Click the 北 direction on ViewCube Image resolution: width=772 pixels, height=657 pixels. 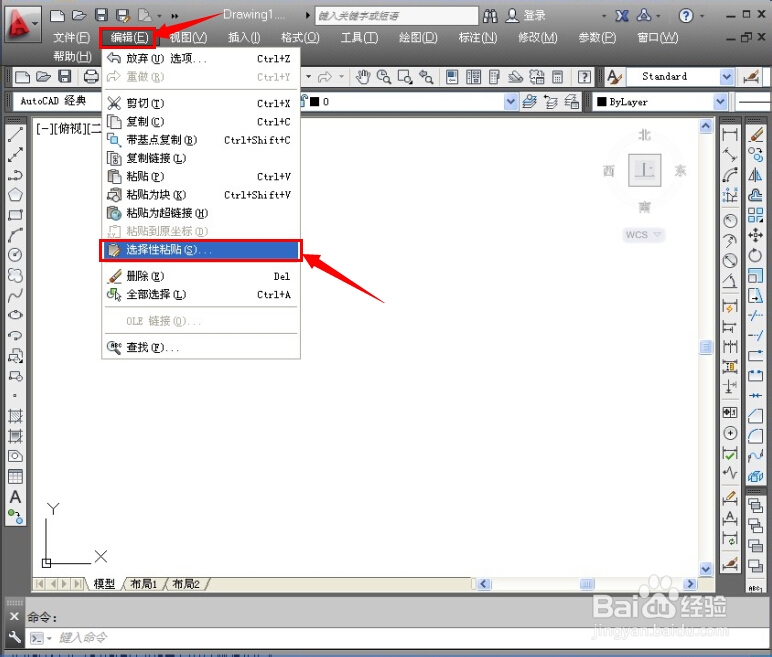click(x=644, y=135)
